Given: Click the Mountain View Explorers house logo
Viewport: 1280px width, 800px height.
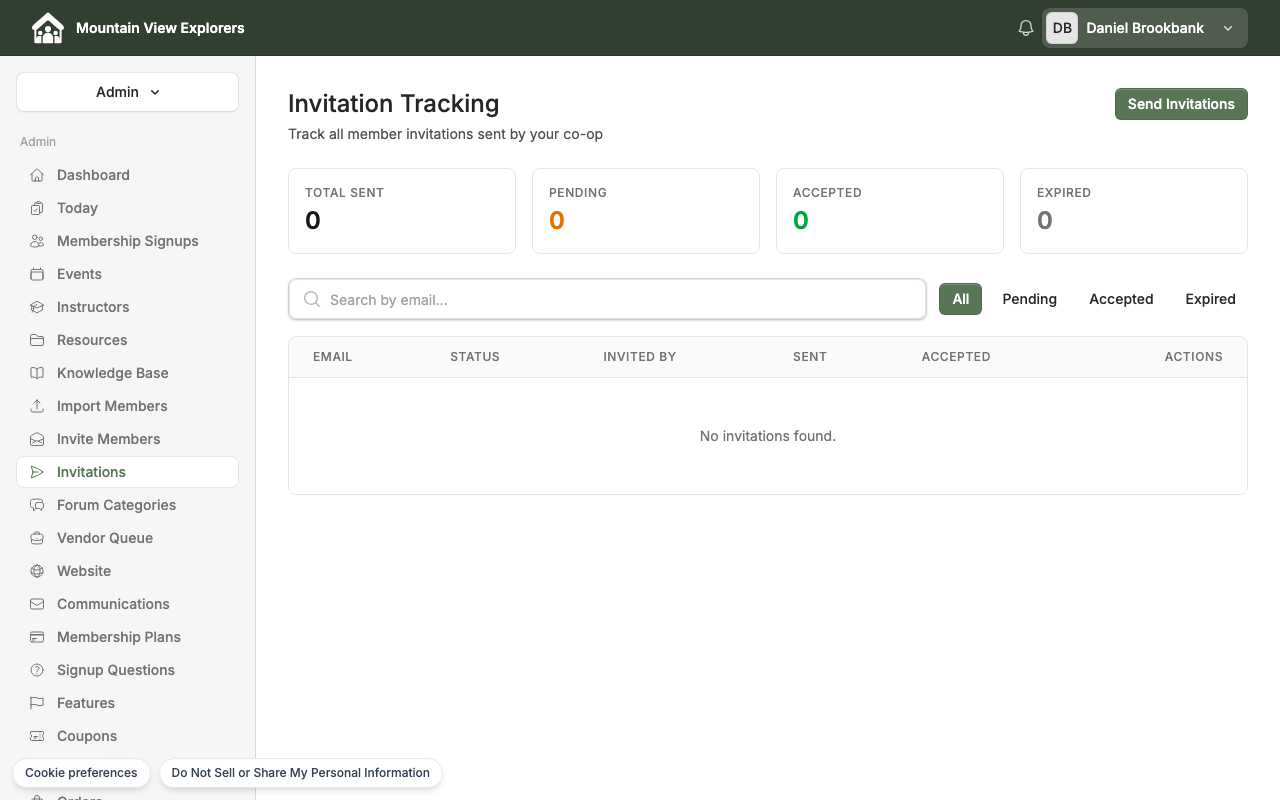Looking at the screenshot, I should pos(48,28).
